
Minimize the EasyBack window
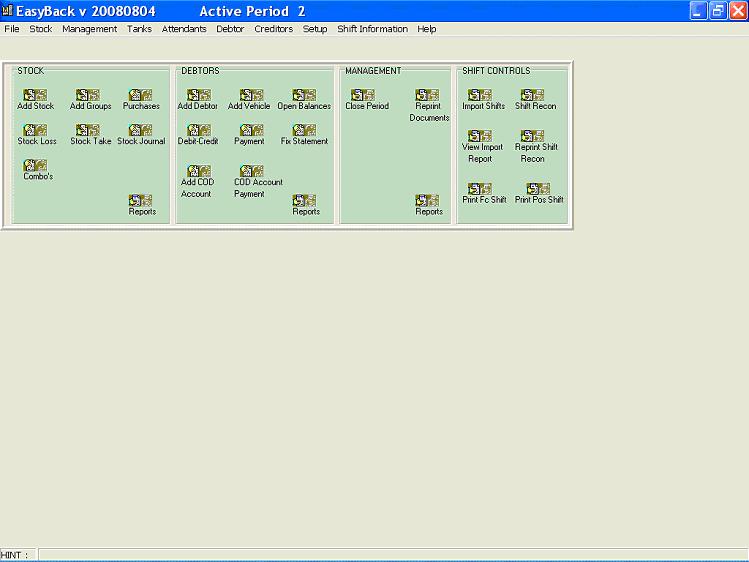(698, 11)
